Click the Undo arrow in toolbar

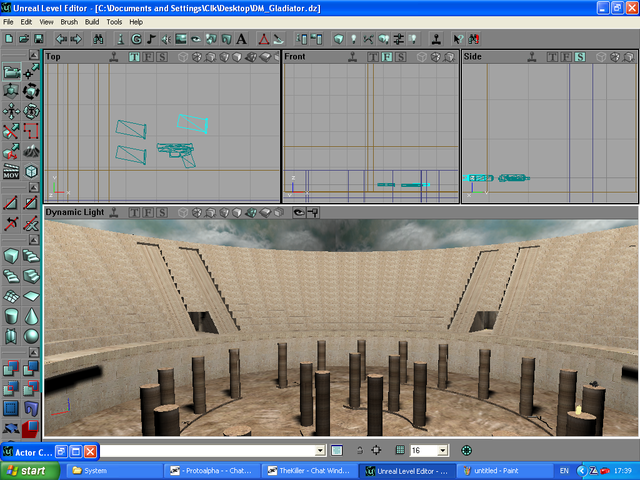[x=60, y=39]
